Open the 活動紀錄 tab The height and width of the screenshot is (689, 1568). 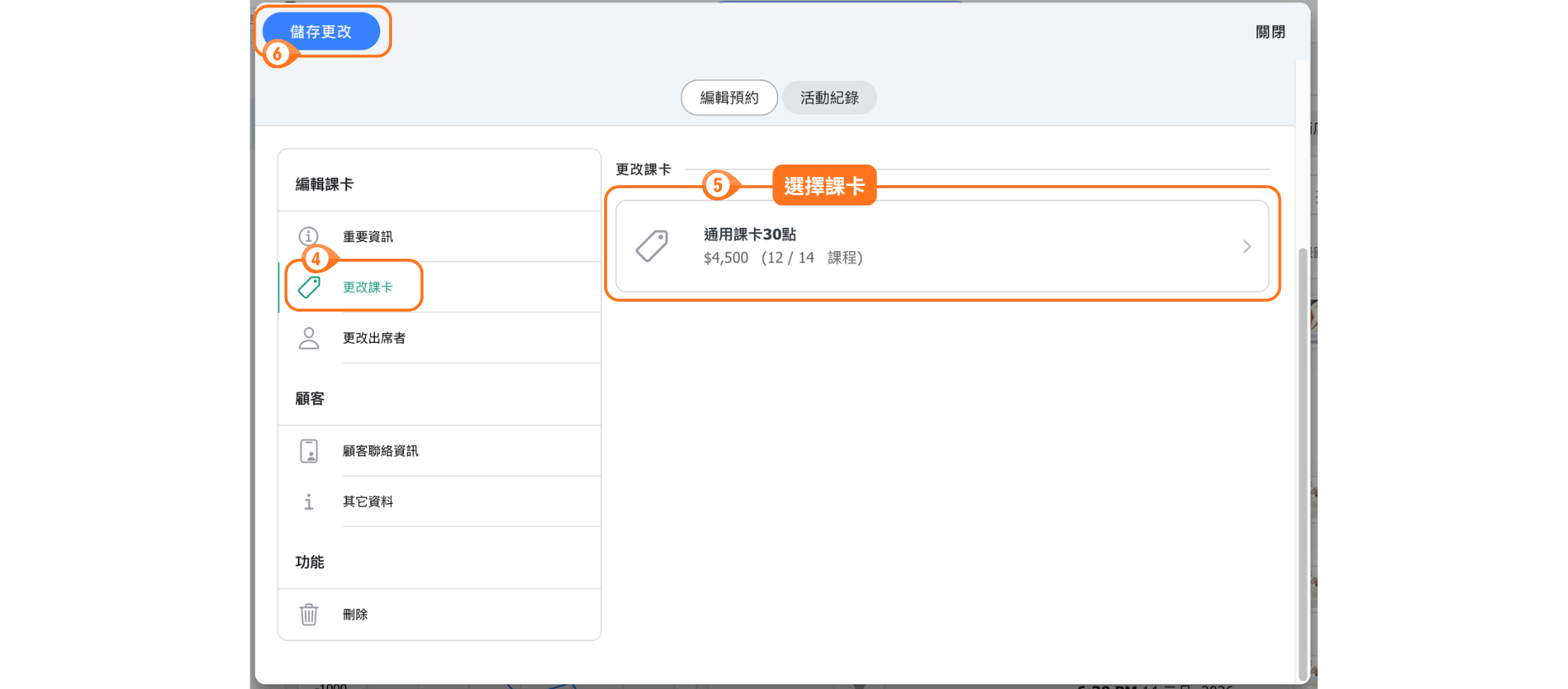coord(829,98)
